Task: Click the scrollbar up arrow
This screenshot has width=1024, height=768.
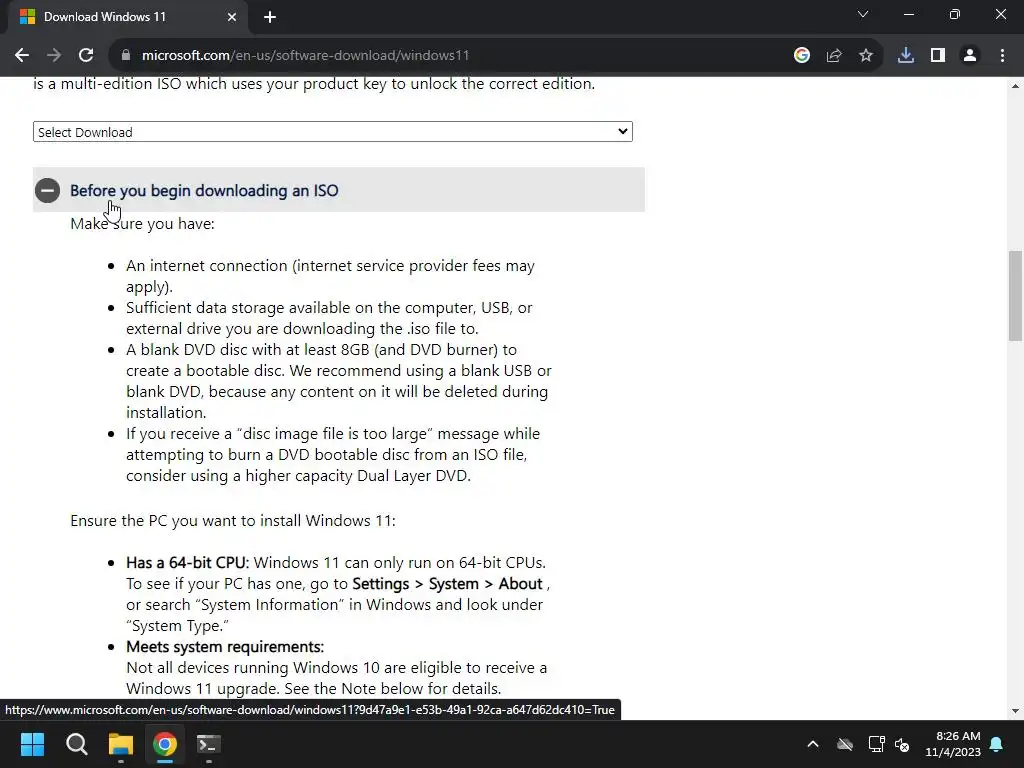Action: 1016,86
